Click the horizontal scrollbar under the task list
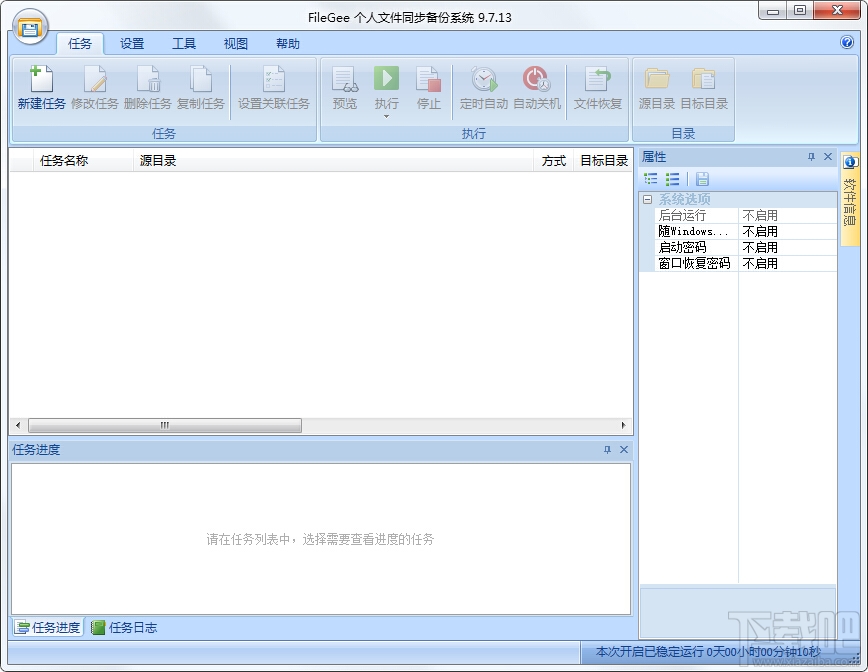 pos(165,425)
